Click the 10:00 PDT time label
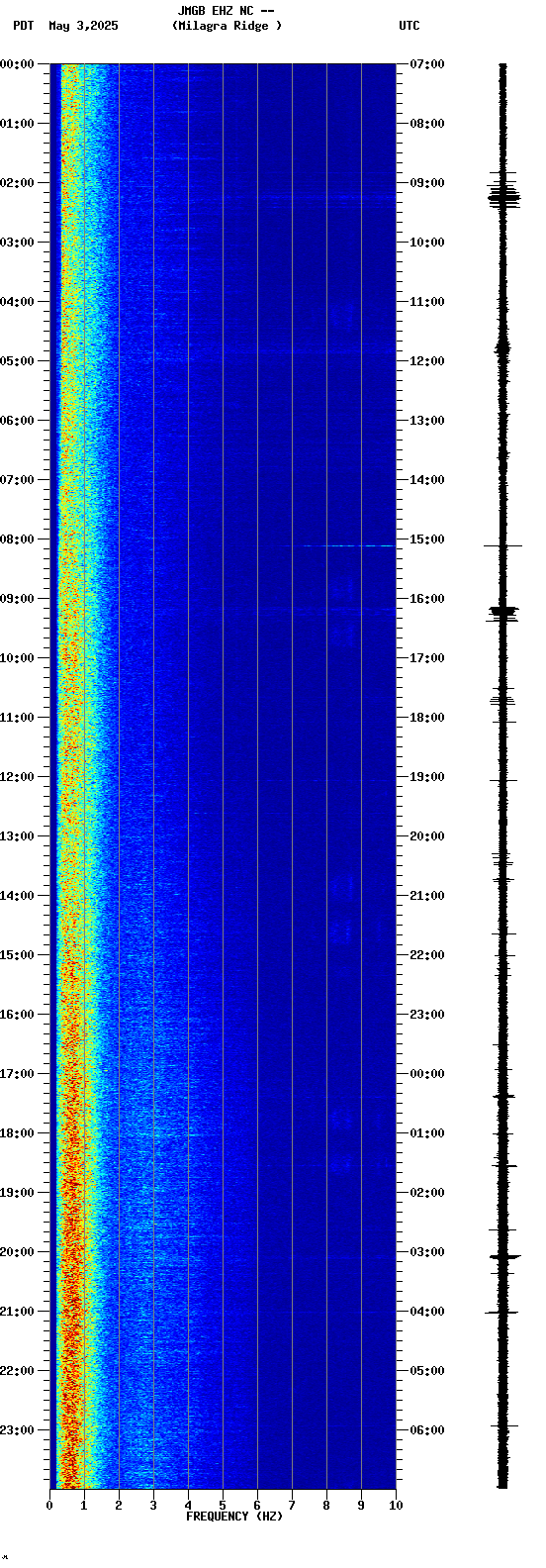 click(18, 658)
